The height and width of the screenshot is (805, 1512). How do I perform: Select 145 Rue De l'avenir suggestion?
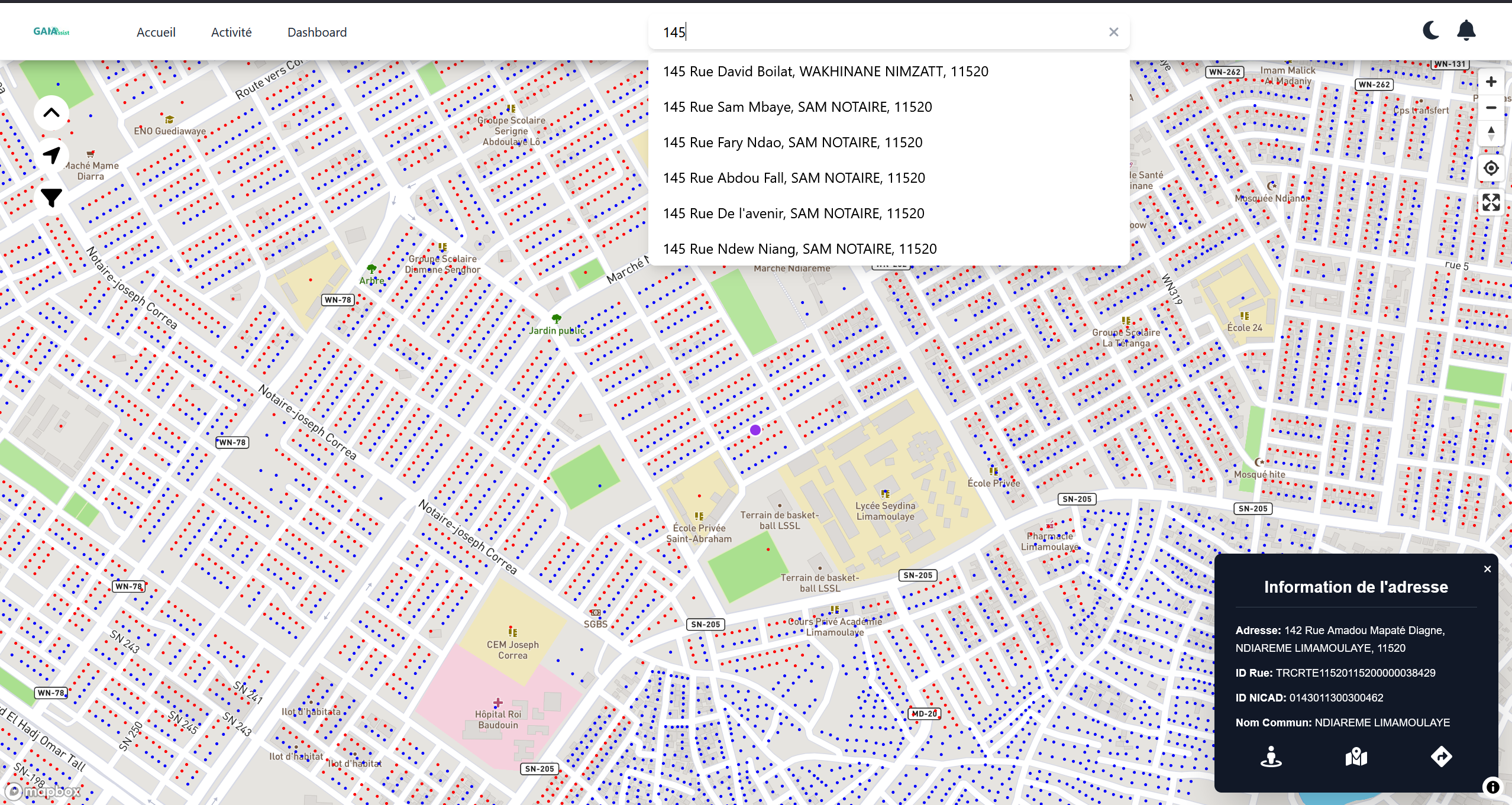click(889, 214)
